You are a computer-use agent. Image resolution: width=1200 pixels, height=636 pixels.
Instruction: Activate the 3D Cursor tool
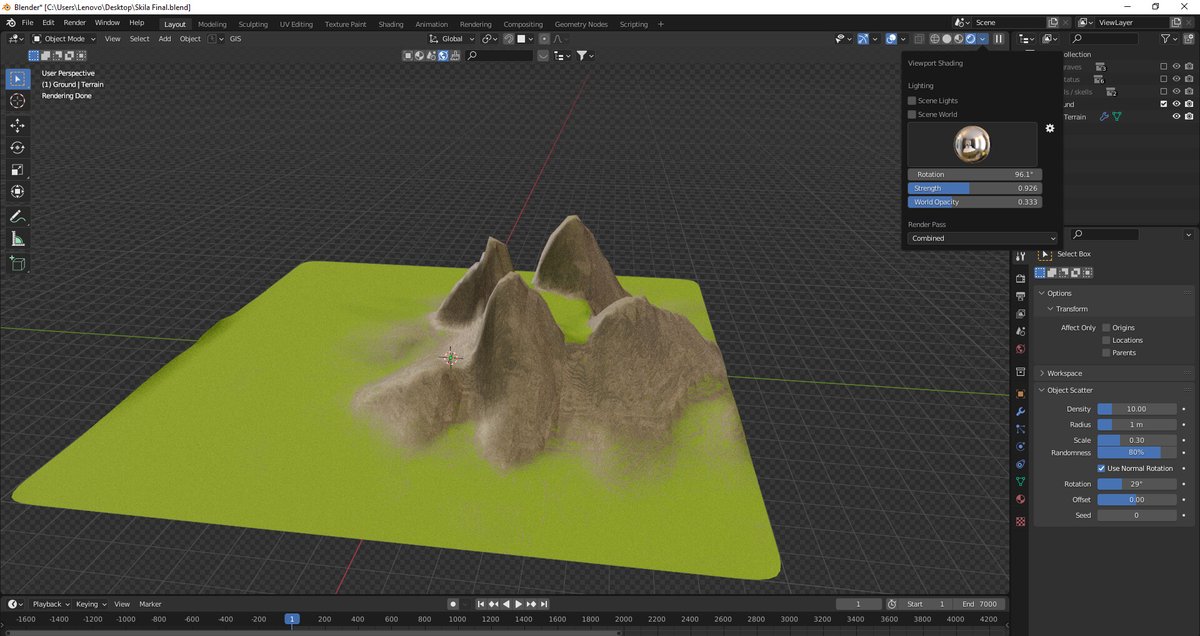(17, 101)
